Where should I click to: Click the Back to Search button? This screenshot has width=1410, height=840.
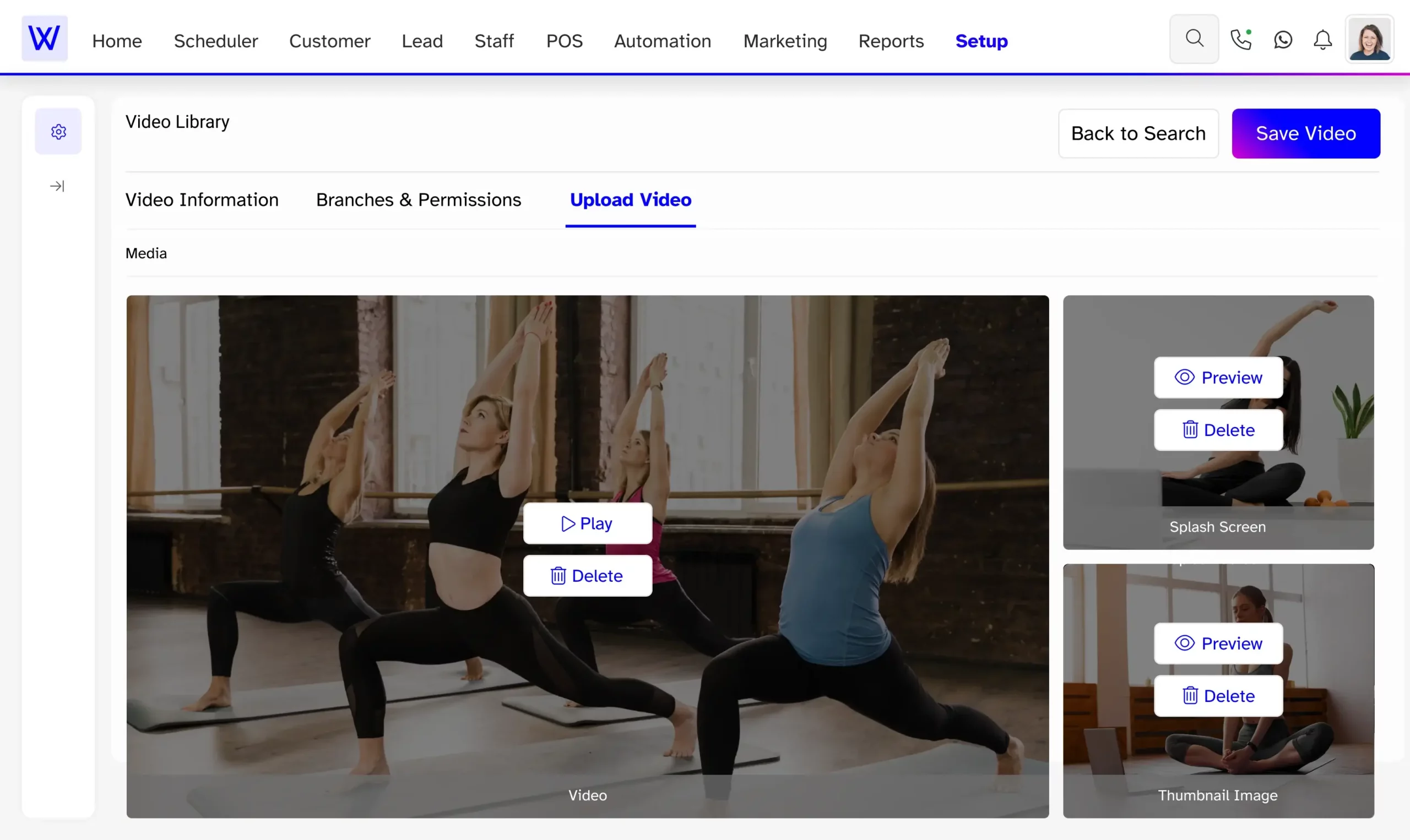(1138, 133)
